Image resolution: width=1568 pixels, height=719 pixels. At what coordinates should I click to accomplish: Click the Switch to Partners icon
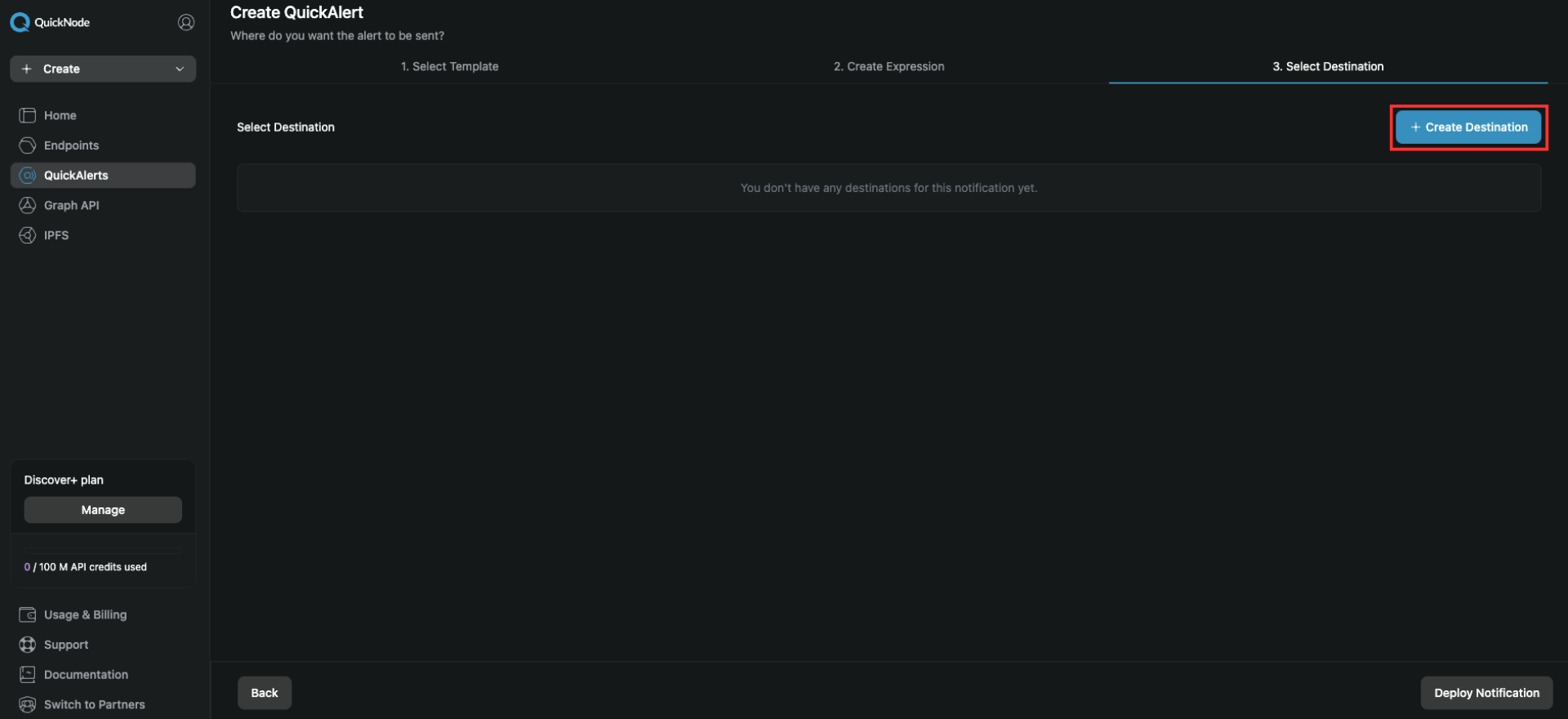[x=28, y=704]
